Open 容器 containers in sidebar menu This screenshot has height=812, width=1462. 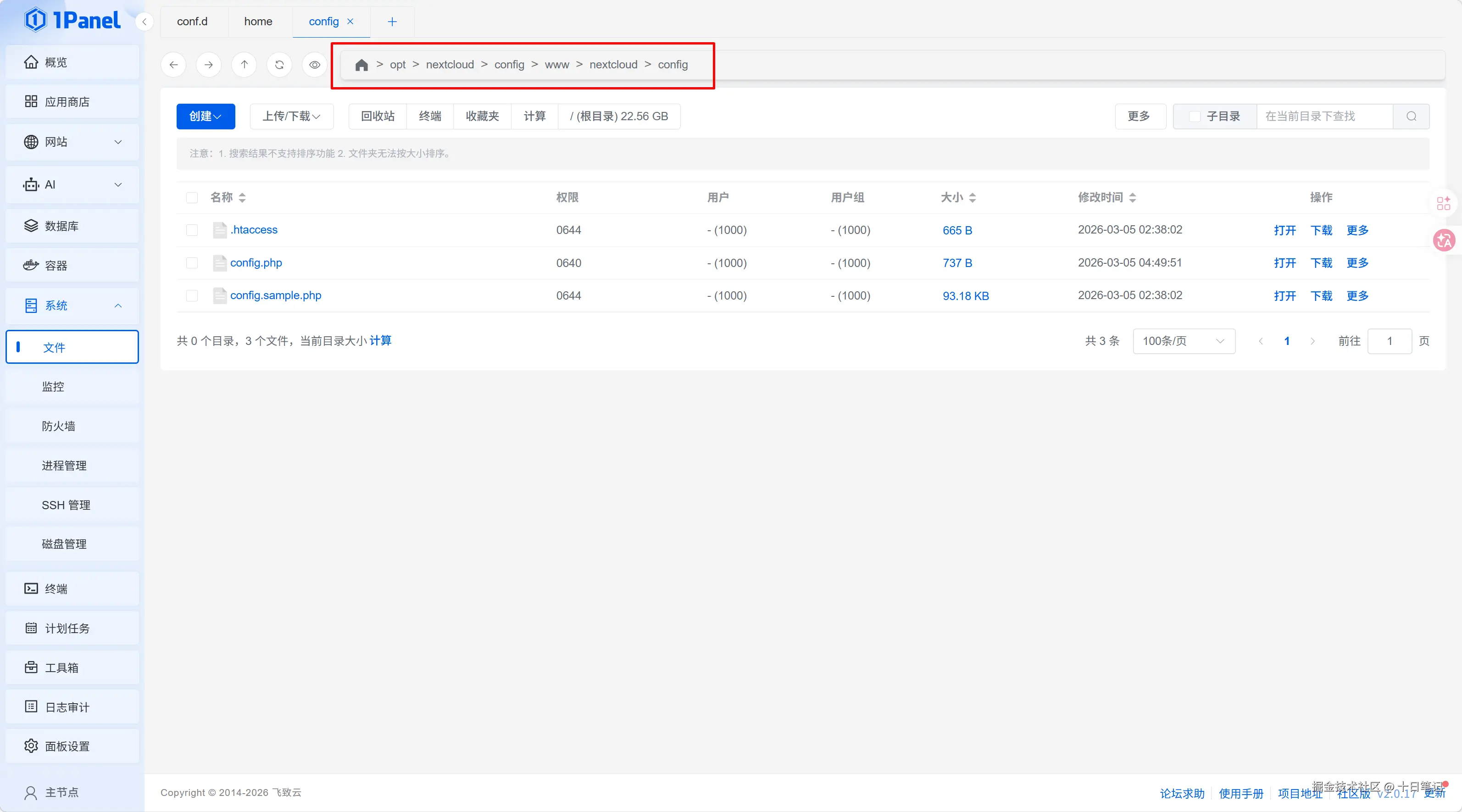coord(56,266)
